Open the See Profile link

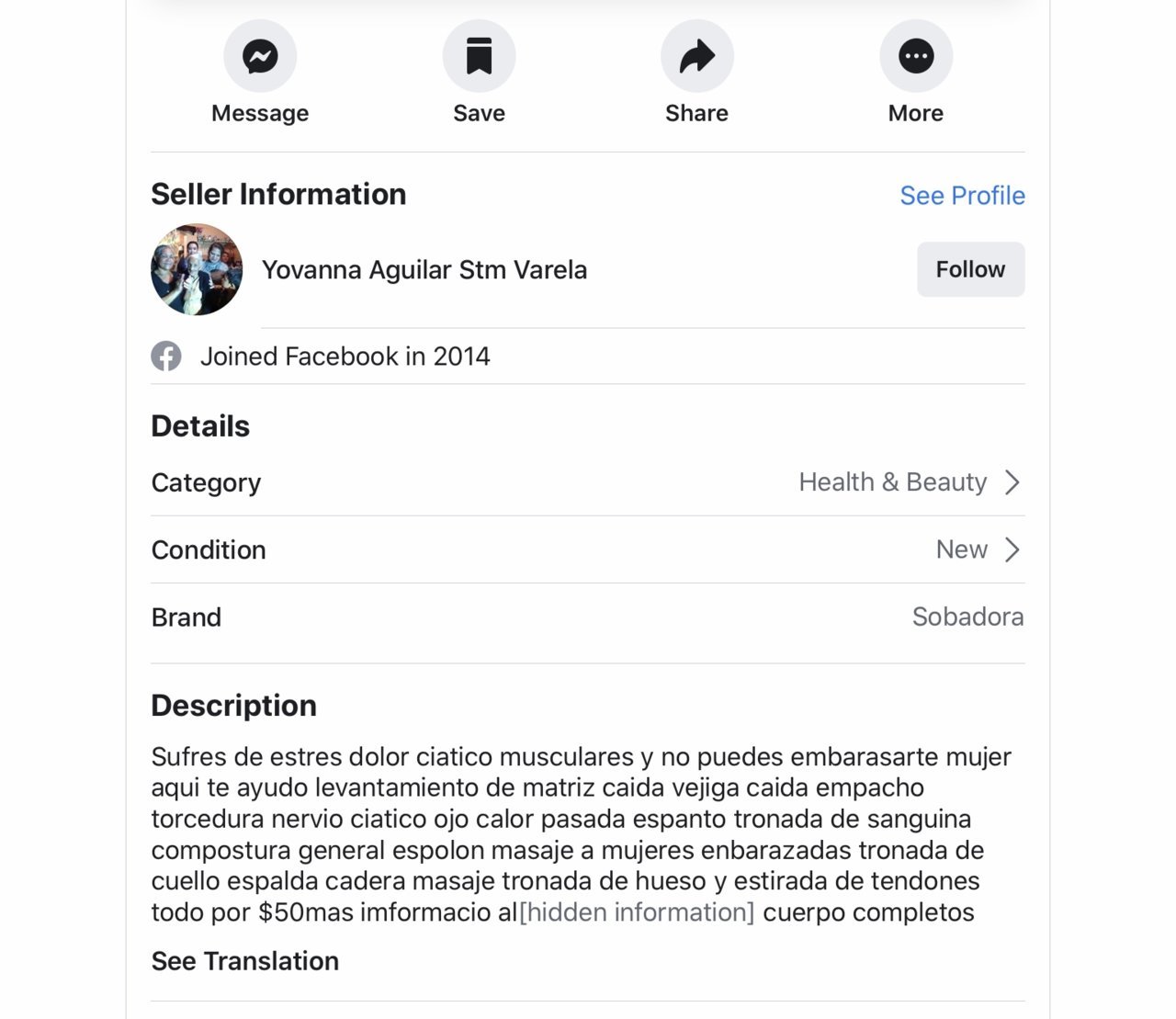(x=962, y=196)
